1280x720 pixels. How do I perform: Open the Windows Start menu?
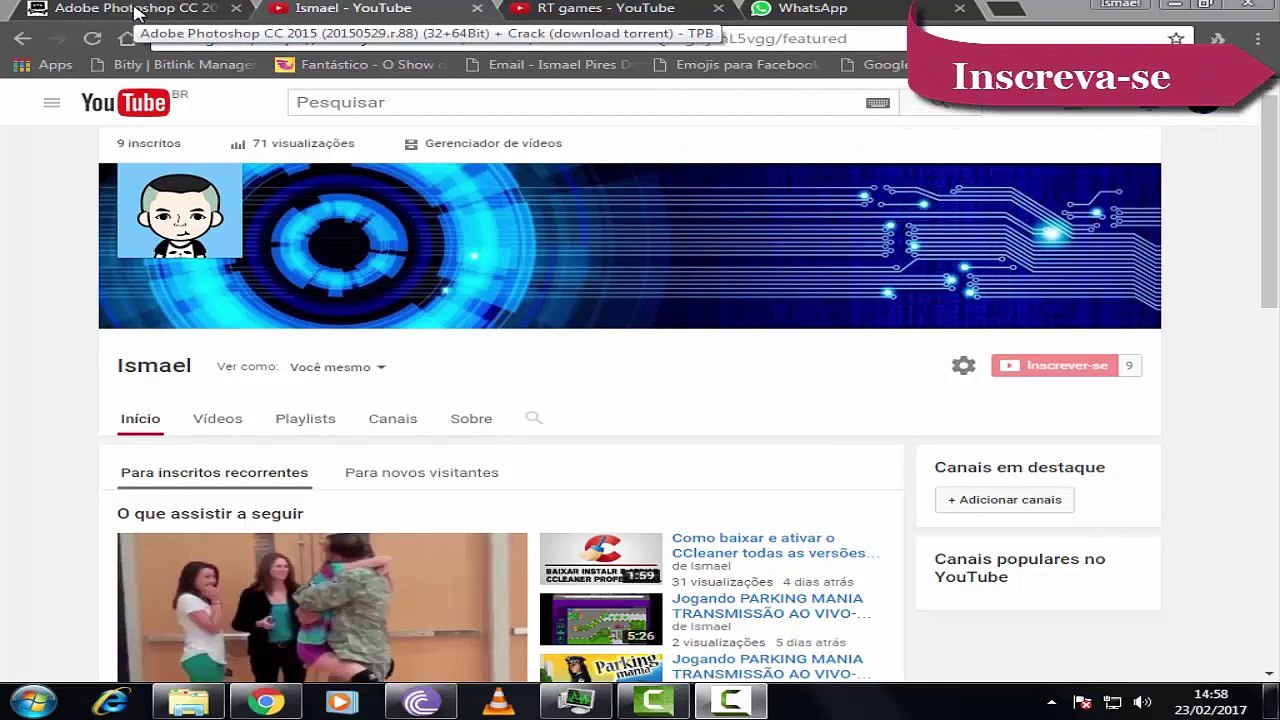click(33, 701)
